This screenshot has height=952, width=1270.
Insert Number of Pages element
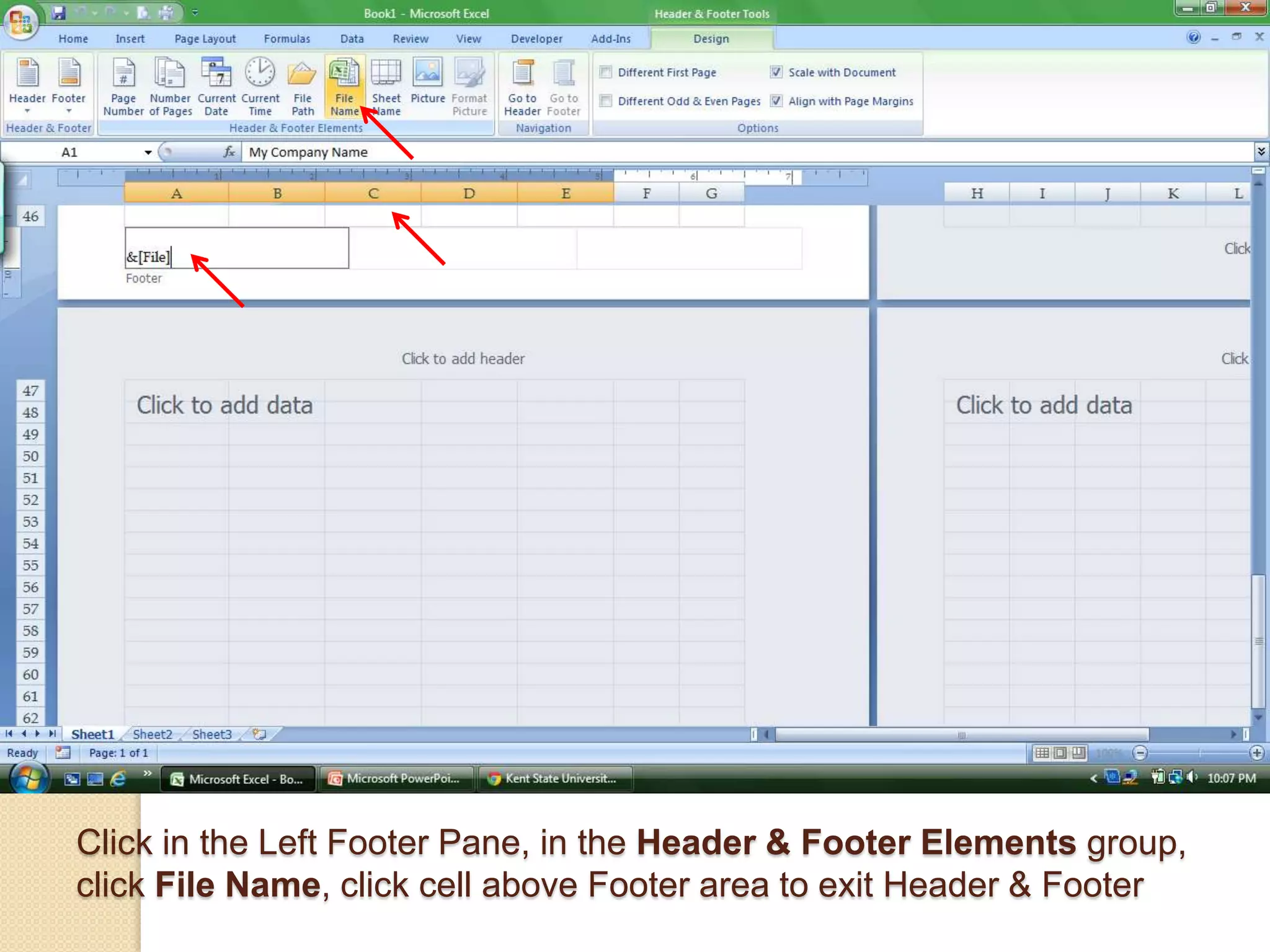170,87
